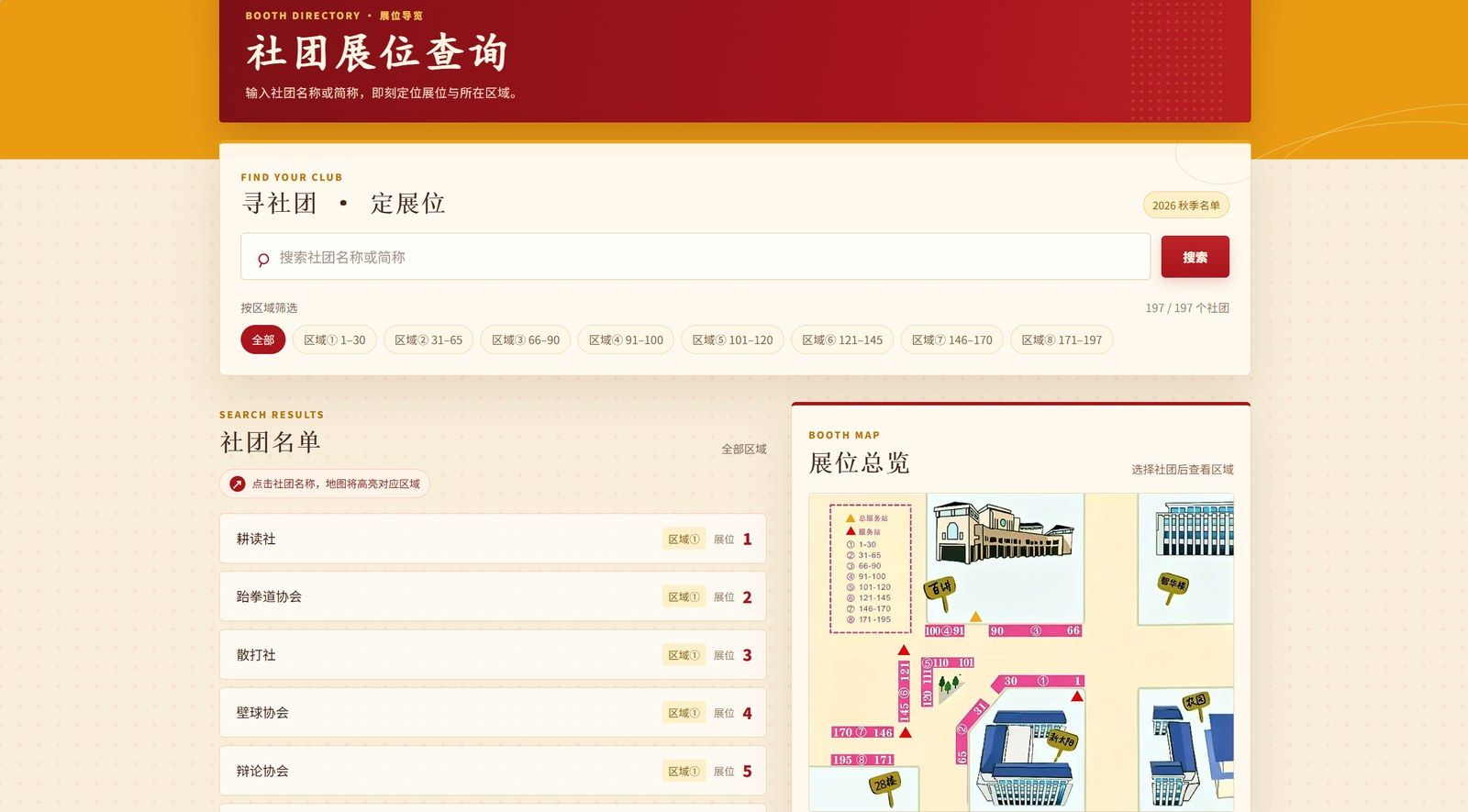
Task: Filter by 区域⑤ 101–120
Action: 732,339
